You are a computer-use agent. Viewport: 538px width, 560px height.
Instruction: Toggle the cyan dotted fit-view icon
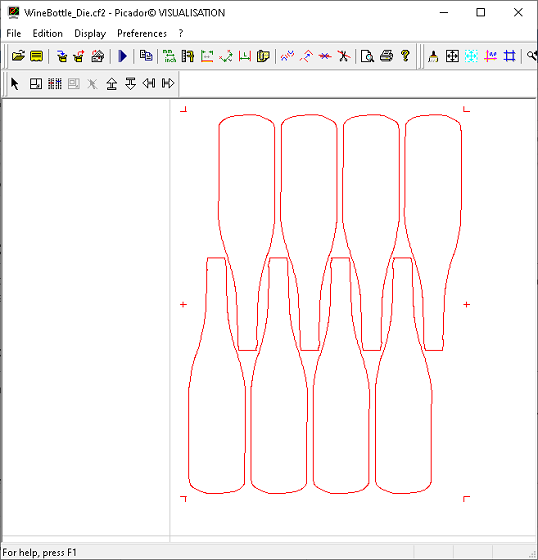[x=471, y=56]
